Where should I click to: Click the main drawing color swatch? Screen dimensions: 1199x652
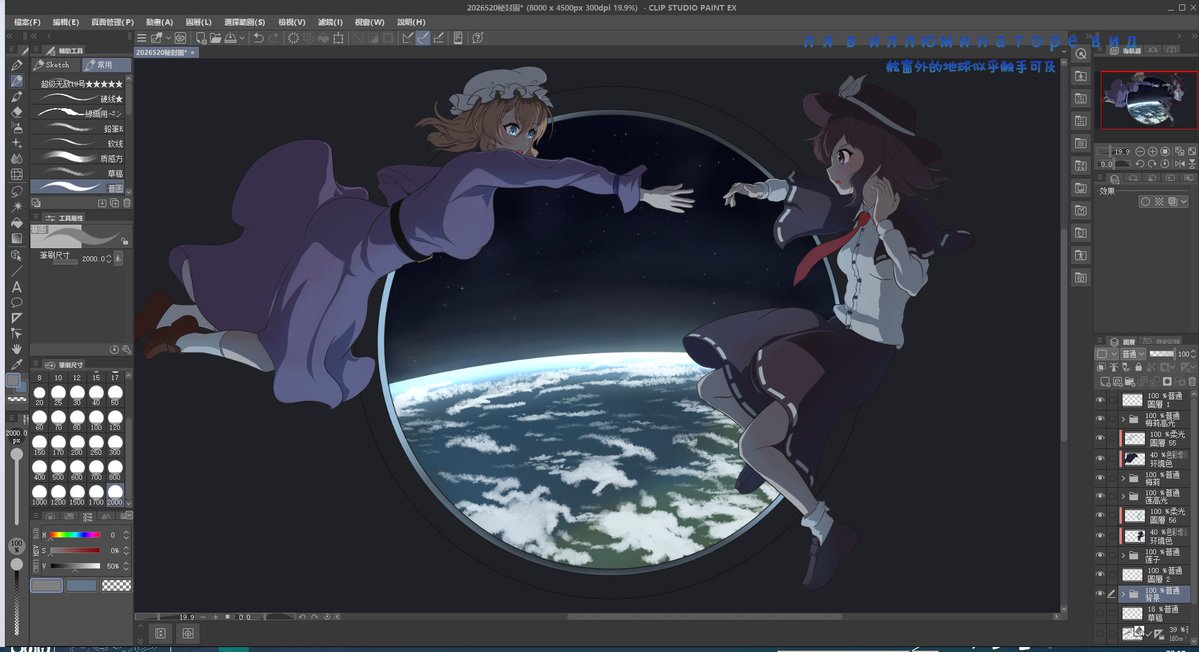(46, 586)
